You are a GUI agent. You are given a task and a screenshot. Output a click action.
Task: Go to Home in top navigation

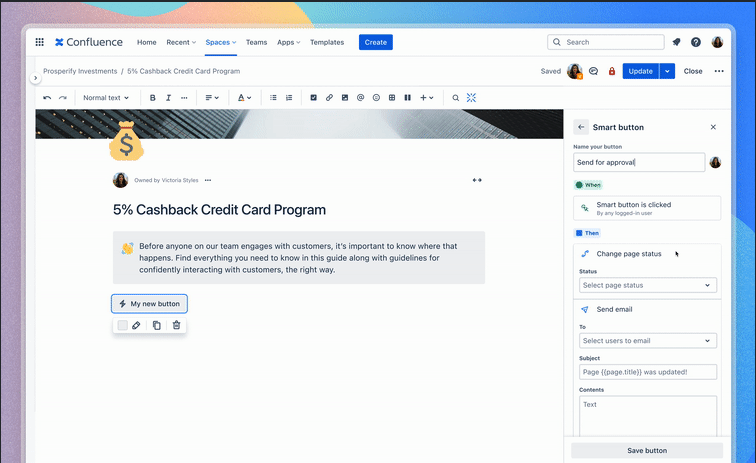[x=147, y=42]
